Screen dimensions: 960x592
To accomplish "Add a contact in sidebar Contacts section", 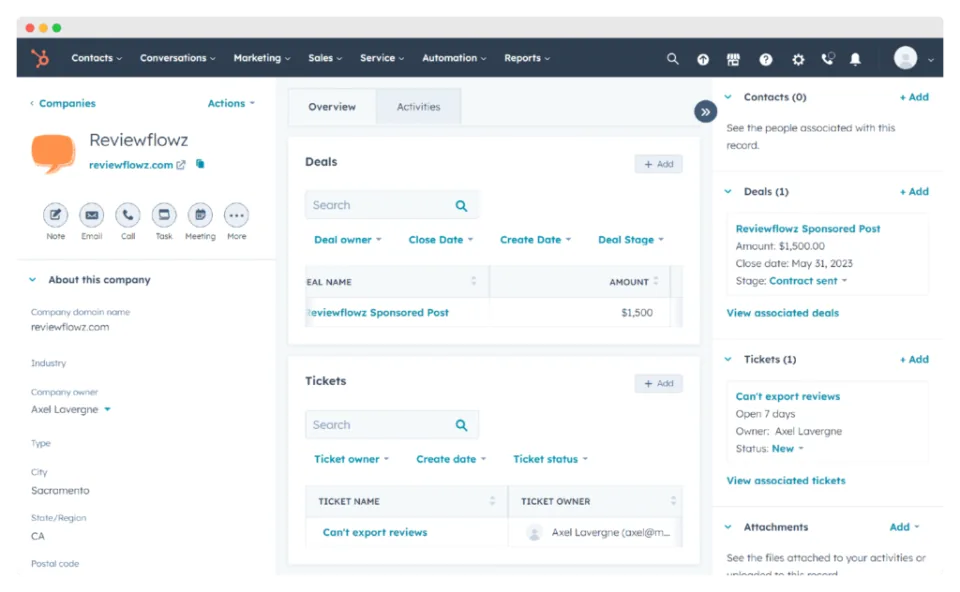I will (914, 97).
